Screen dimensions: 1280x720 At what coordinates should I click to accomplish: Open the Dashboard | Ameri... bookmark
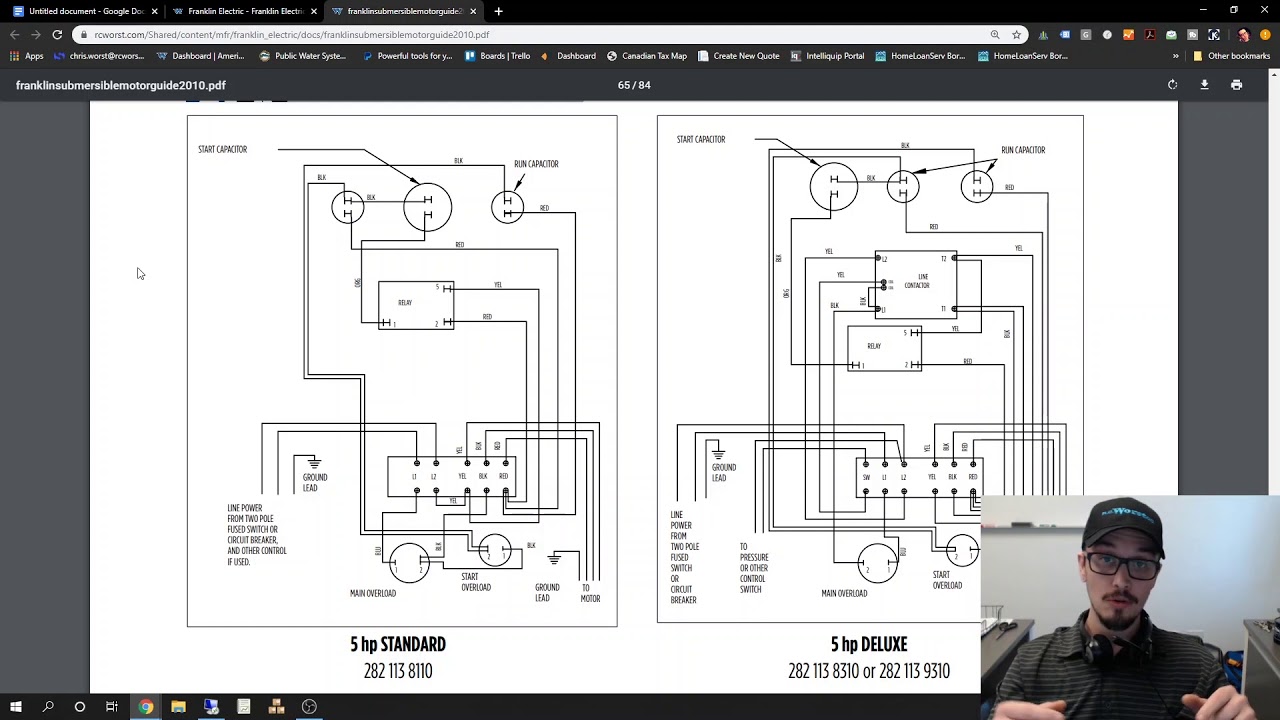200,56
